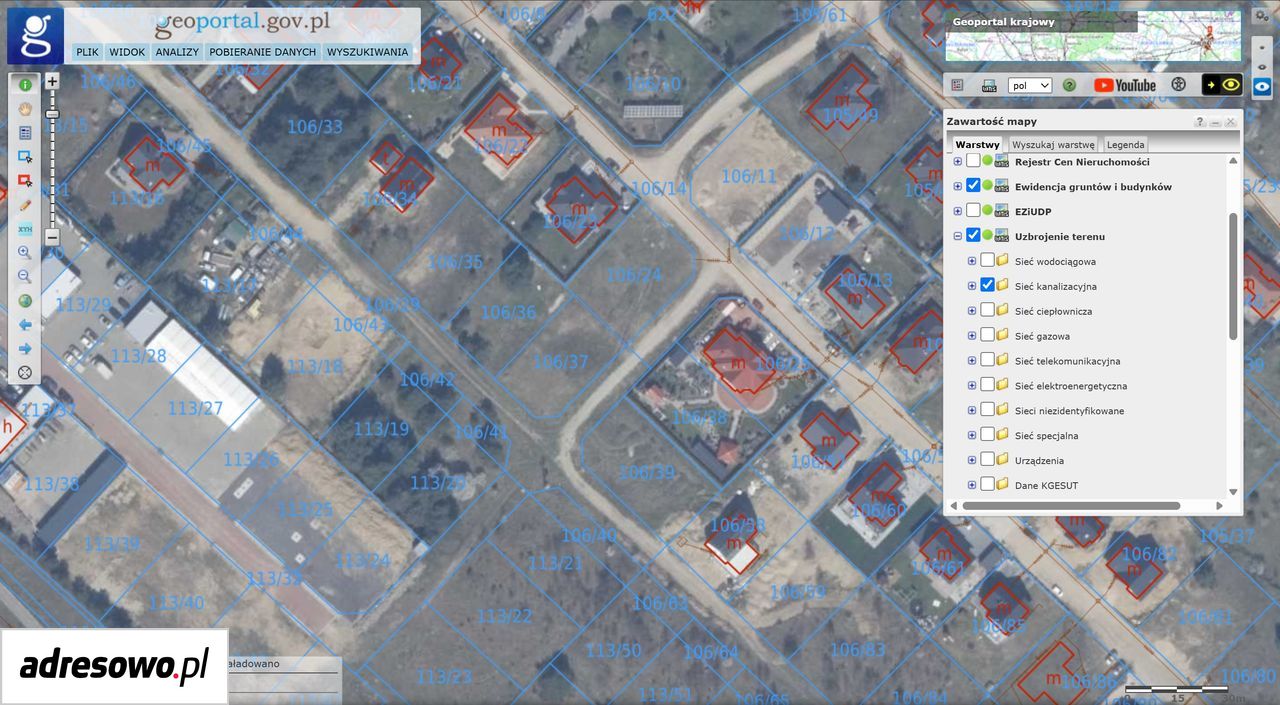The image size is (1280, 705).
Task: Select the magnifier zoom-out tool
Action: (x=25, y=276)
